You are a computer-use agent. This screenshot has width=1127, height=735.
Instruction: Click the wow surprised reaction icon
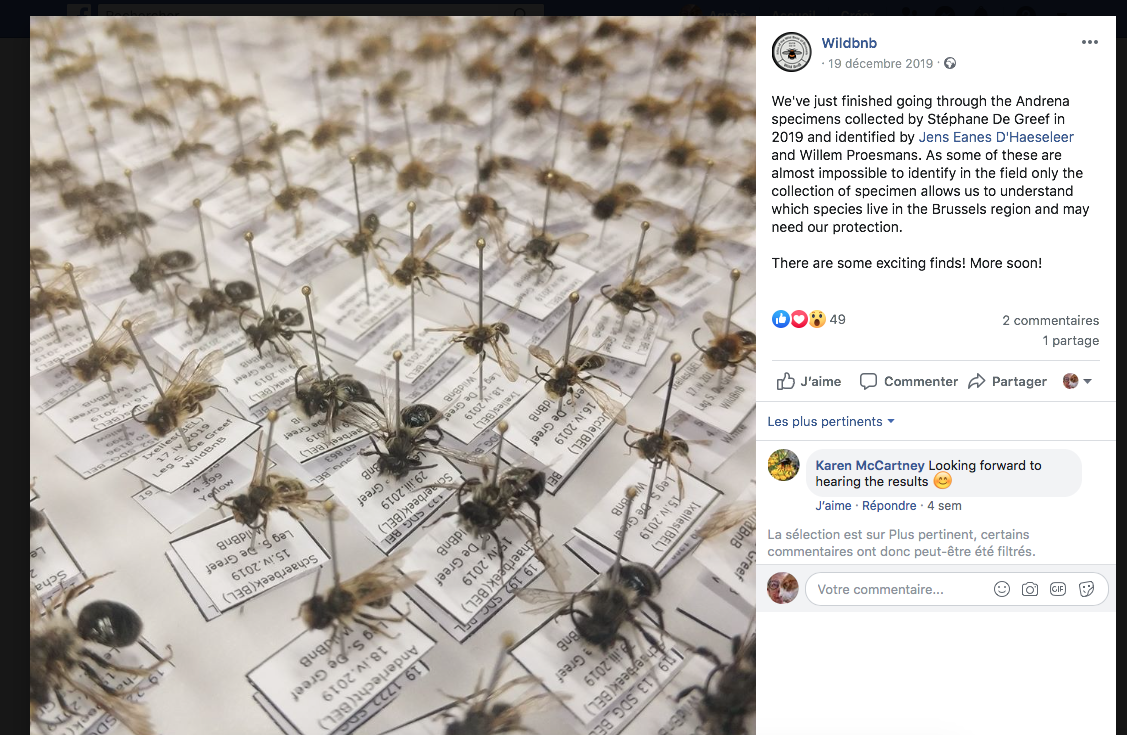(816, 319)
